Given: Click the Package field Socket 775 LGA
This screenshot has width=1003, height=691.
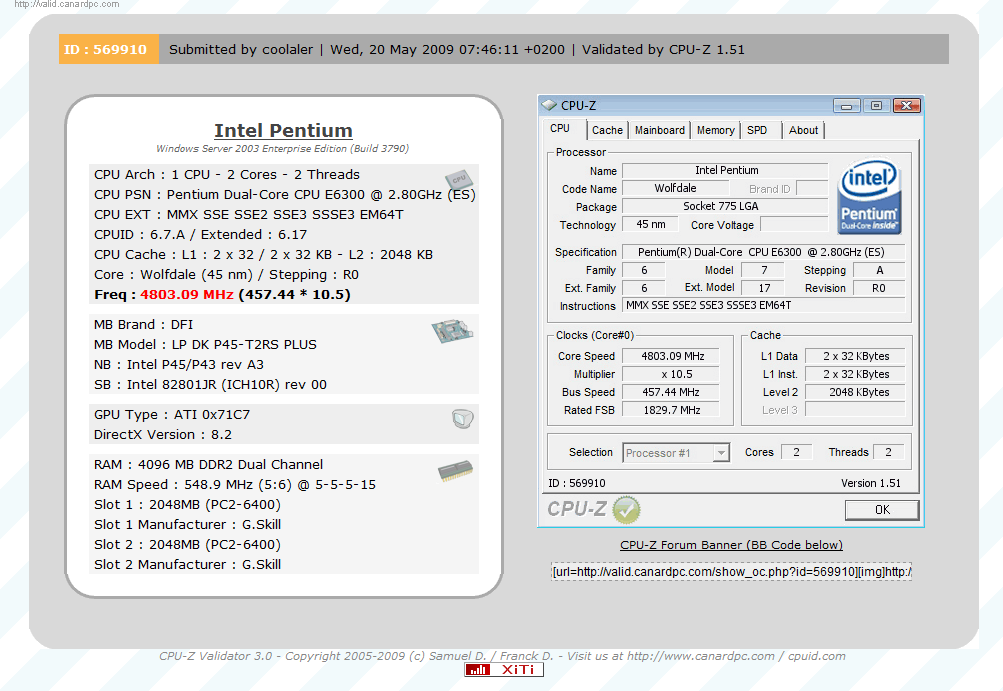Looking at the screenshot, I should 725,206.
